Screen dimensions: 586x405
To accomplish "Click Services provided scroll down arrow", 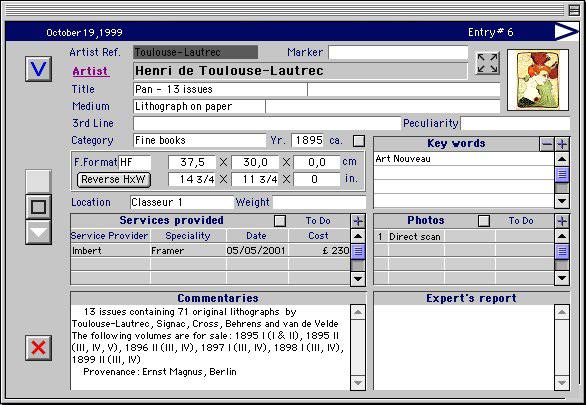I will [x=358, y=278].
